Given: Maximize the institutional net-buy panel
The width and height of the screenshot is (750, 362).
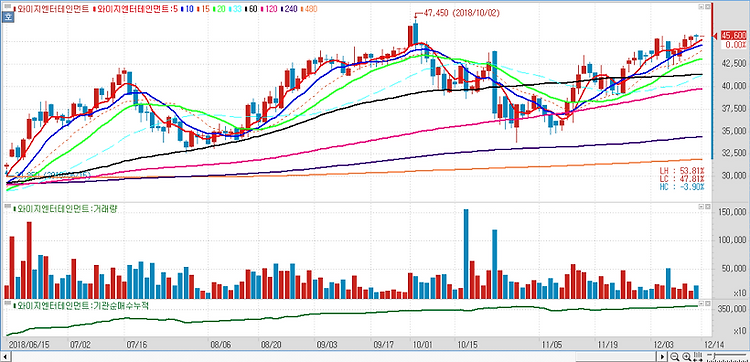Looking at the screenshot, I should [x=701, y=303].
